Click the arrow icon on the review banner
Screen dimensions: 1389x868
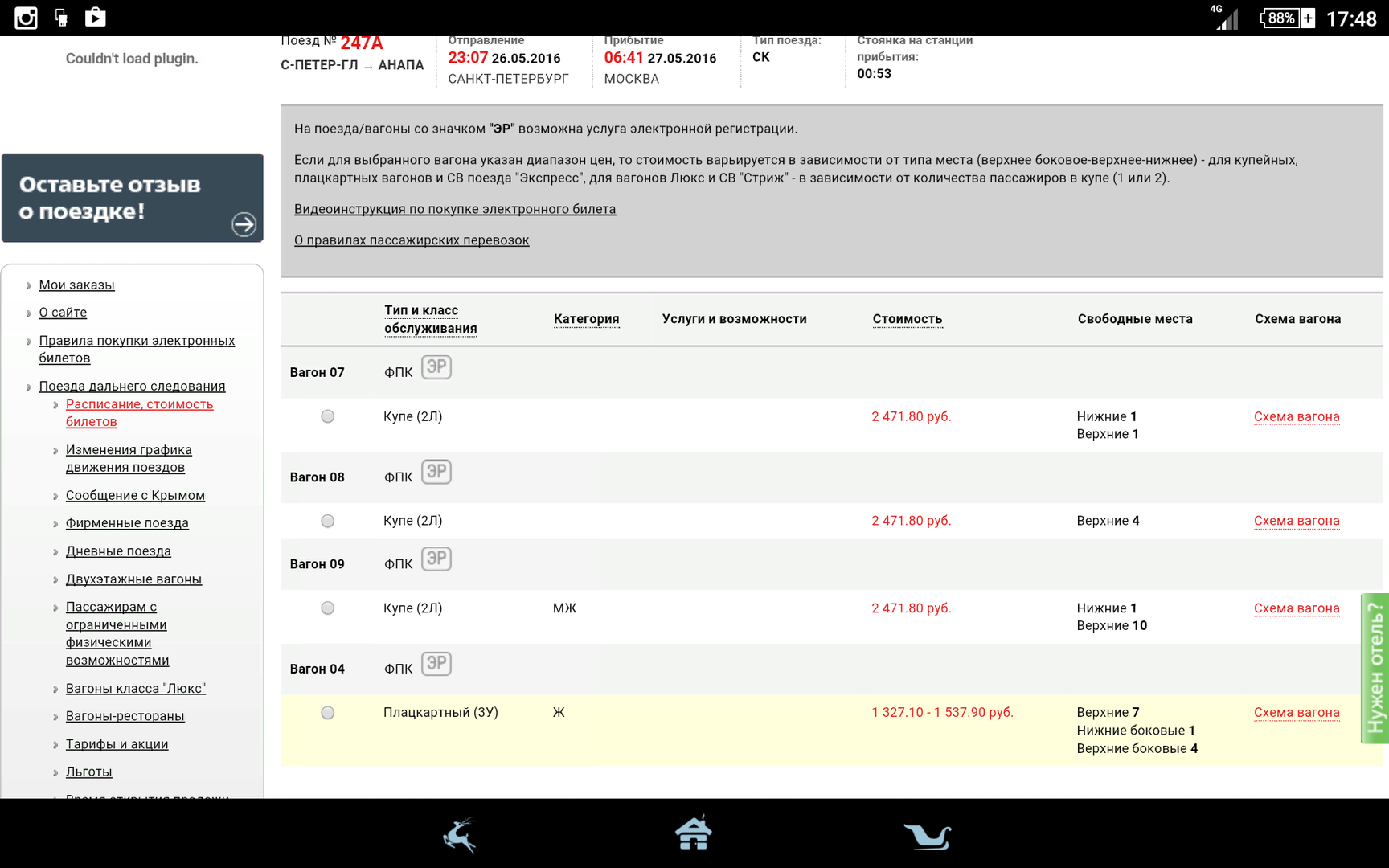coord(244,224)
